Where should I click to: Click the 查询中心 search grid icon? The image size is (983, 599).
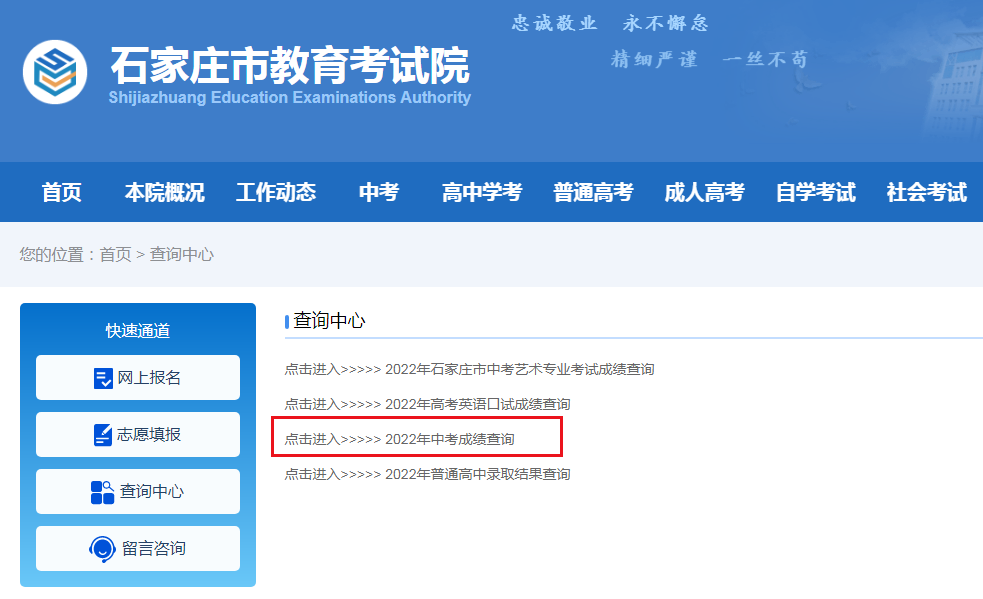[102, 492]
